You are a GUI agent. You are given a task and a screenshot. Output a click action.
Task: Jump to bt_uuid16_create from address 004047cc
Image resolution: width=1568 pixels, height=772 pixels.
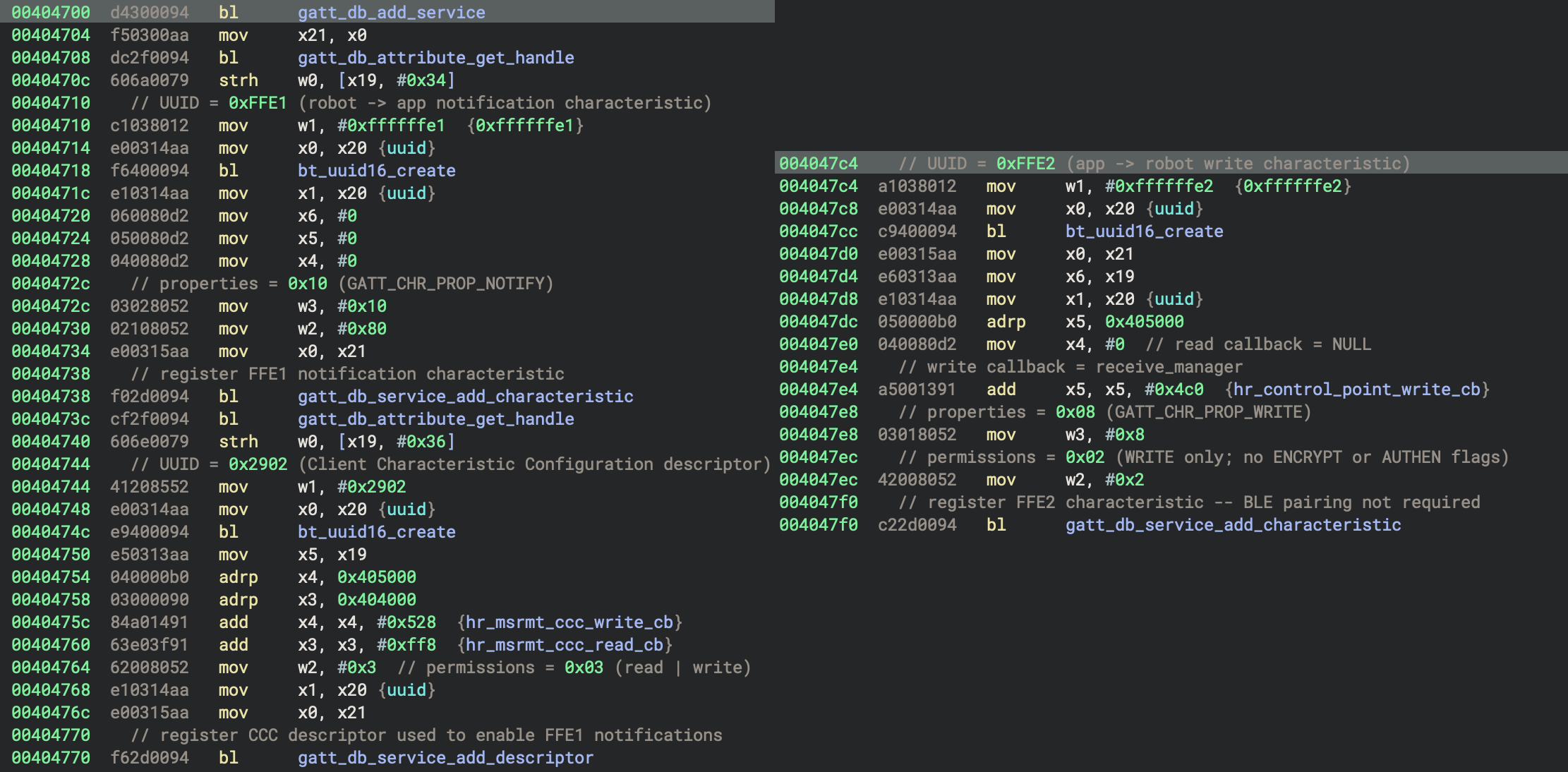pyautogui.click(x=1144, y=231)
